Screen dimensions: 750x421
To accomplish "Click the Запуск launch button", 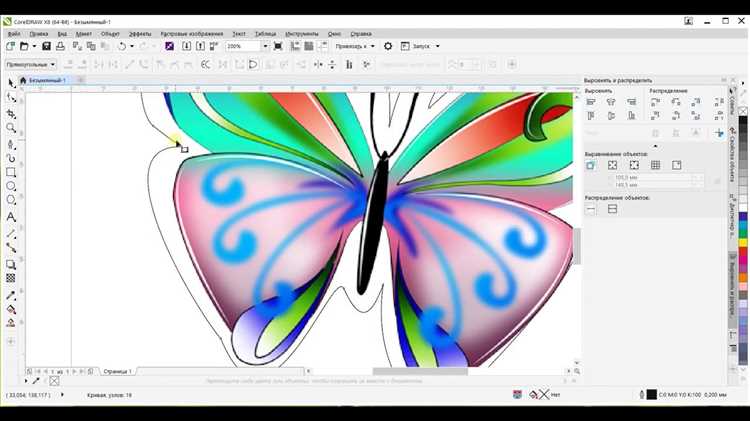I will (420, 46).
